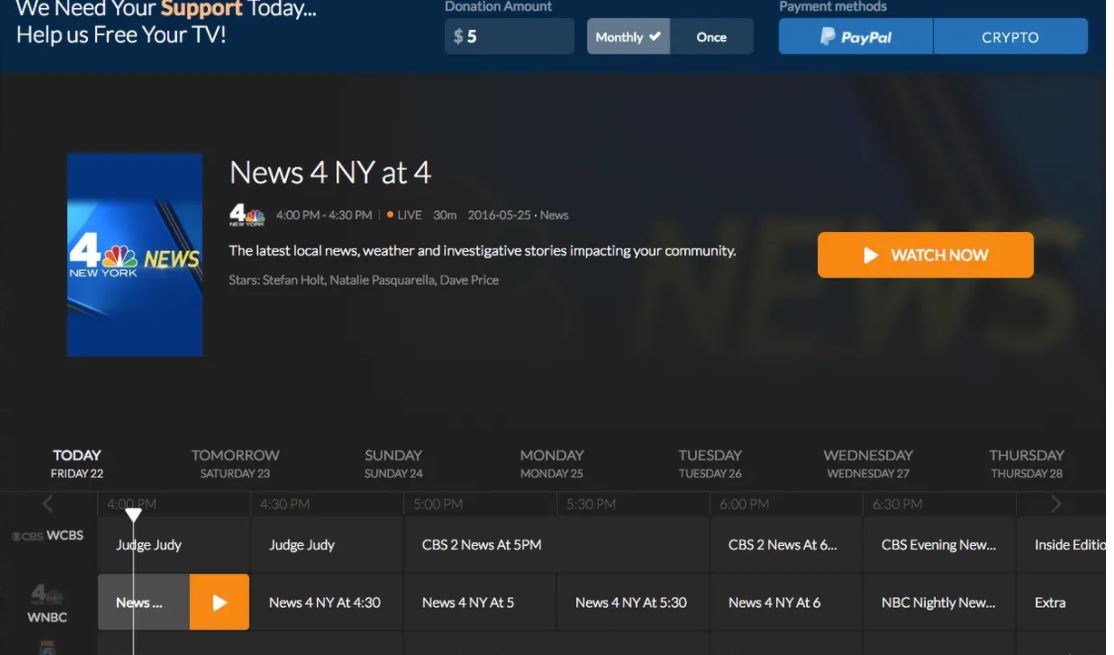The image size is (1114, 655).
Task: Click the orange LIVE indicator
Action: 404,215
